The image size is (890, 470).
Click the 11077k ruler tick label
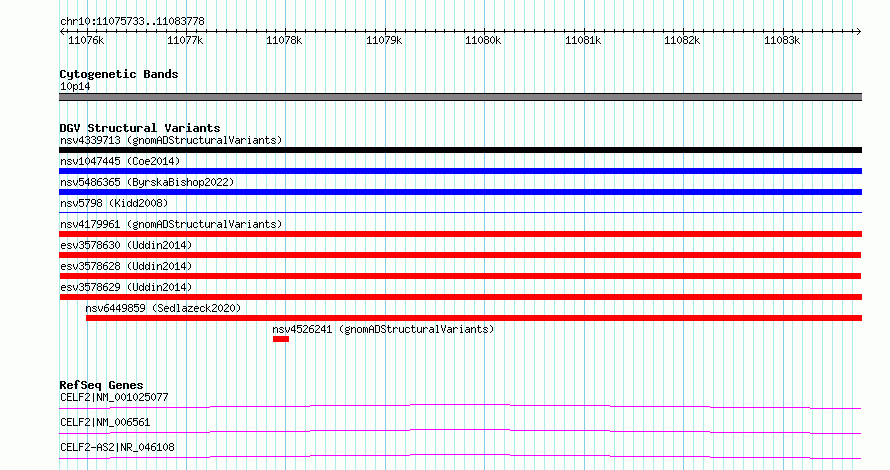185,41
